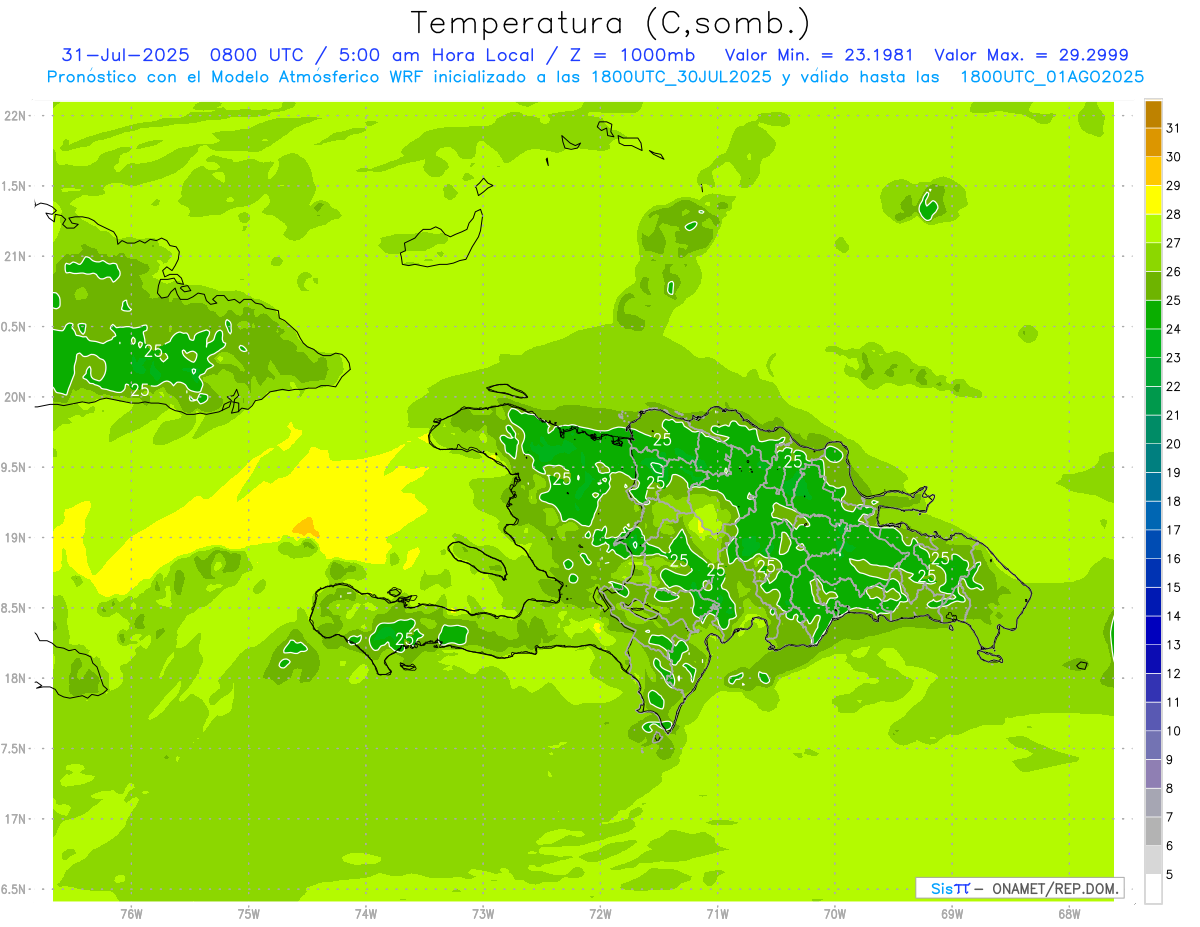Click the Gonâve island outline in Haiti's gulf
Image resolution: width=1200 pixels, height=927 pixels.
pyautogui.click(x=478, y=559)
